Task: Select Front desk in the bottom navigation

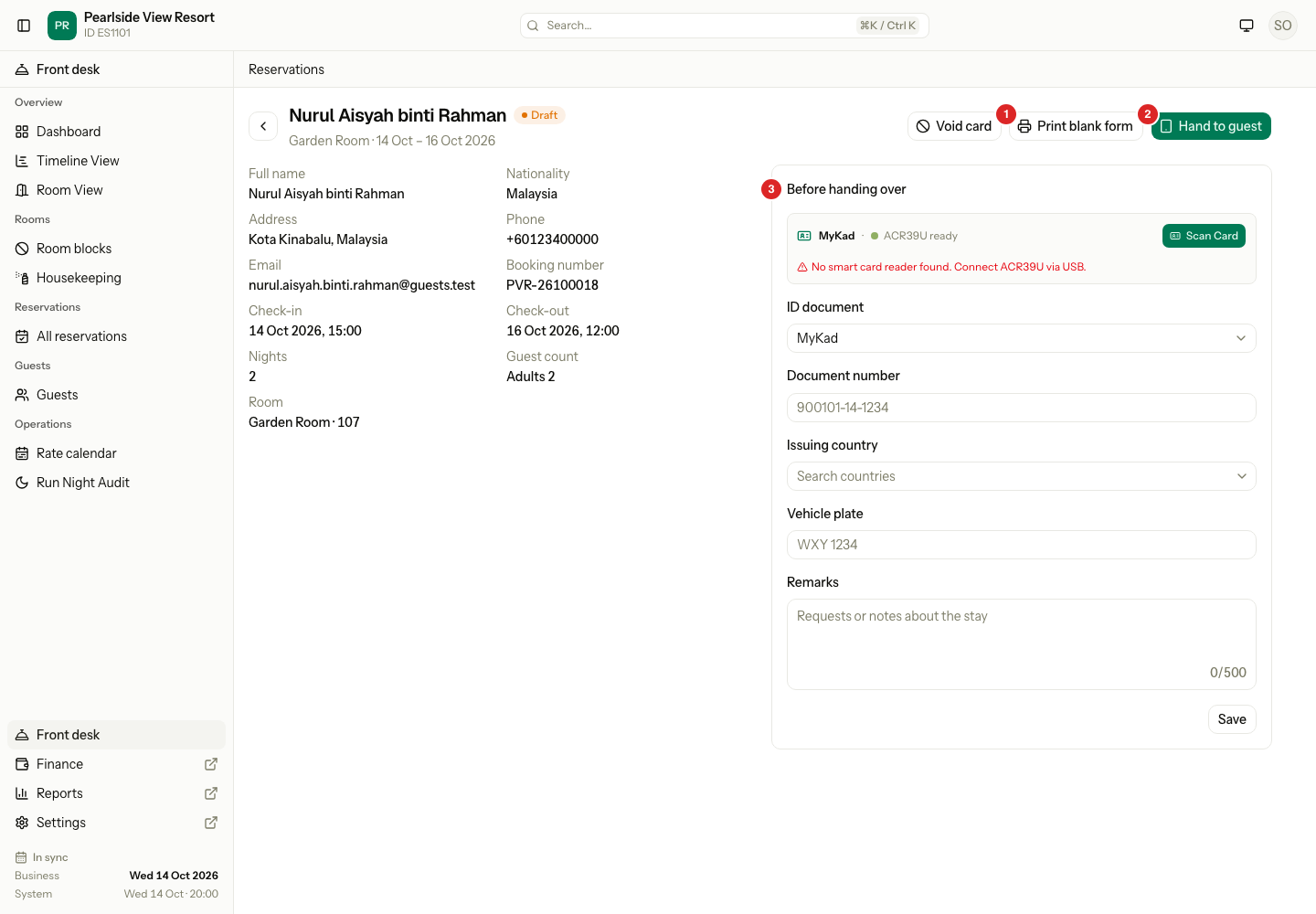Action: [116, 735]
